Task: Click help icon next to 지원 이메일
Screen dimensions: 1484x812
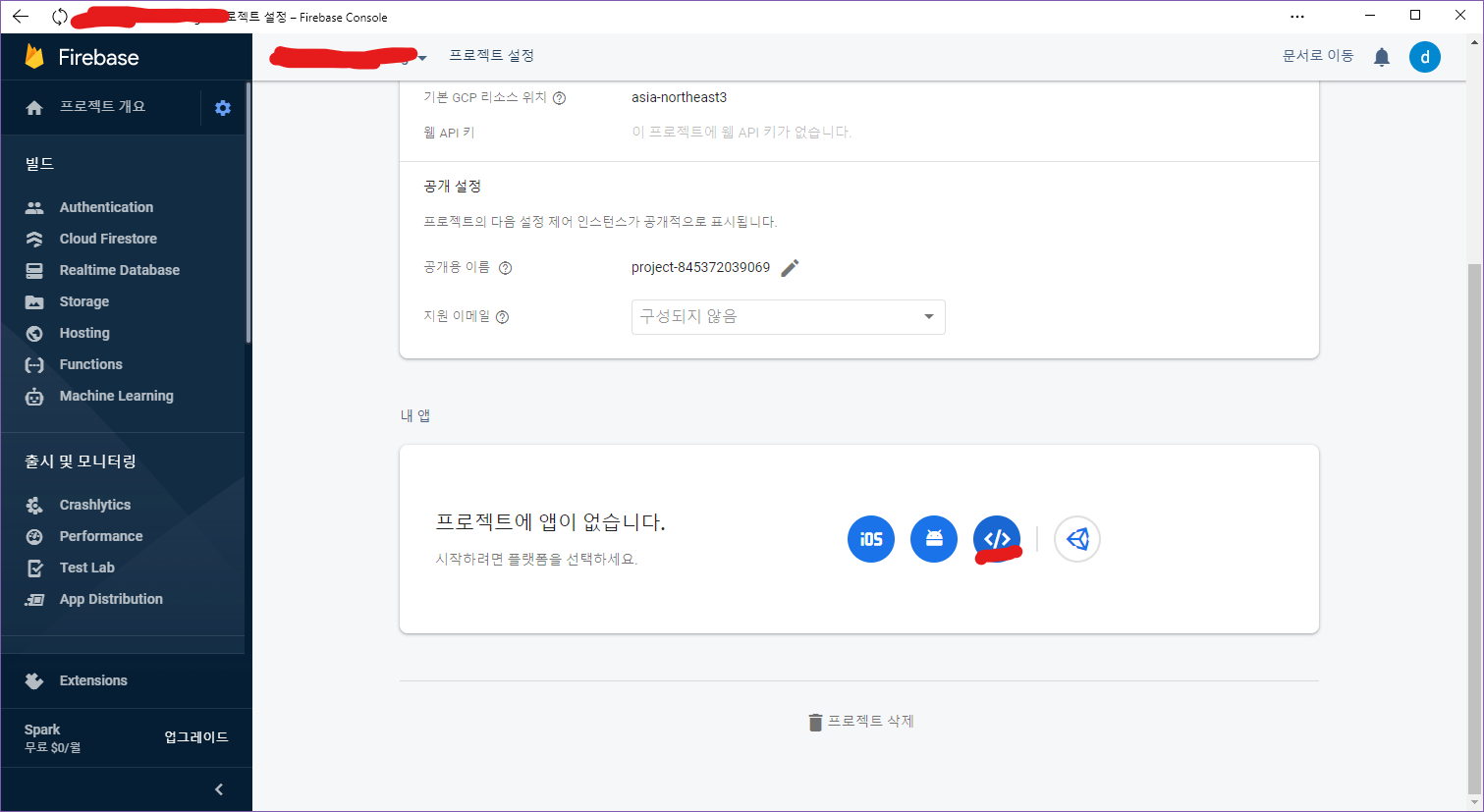Action: pyautogui.click(x=503, y=317)
